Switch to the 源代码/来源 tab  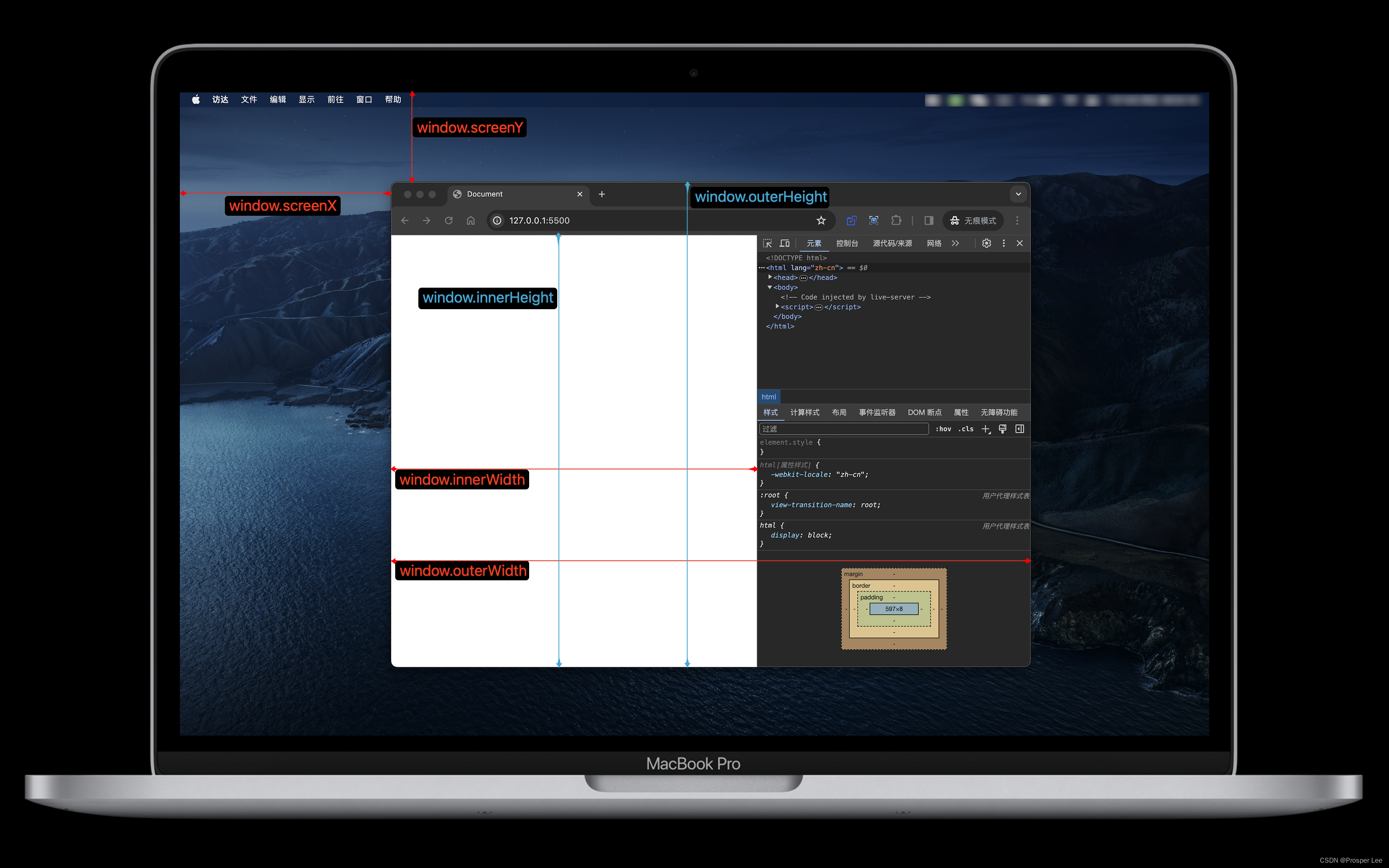tap(893, 243)
